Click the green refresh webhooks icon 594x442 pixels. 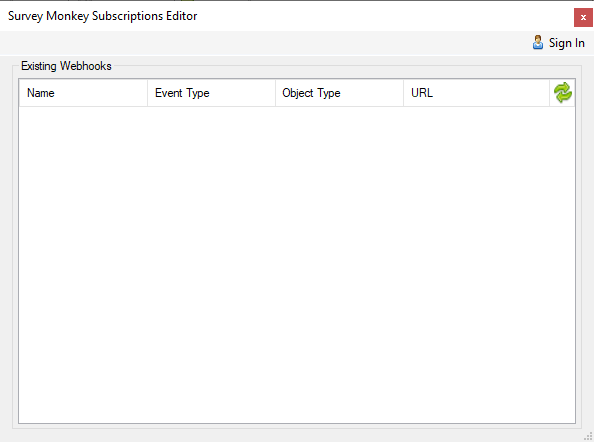click(563, 93)
